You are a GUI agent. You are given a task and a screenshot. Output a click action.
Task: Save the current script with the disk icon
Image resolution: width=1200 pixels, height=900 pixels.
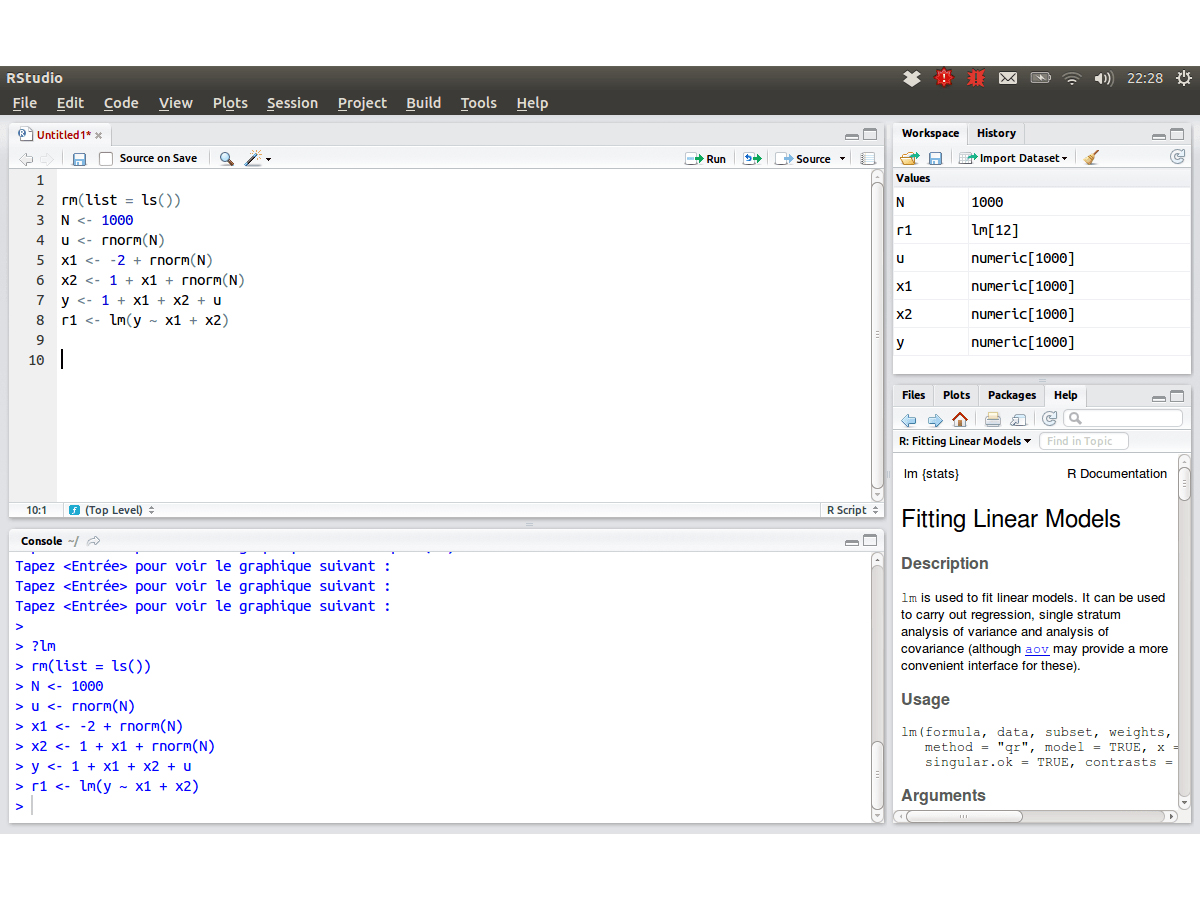[x=79, y=159]
